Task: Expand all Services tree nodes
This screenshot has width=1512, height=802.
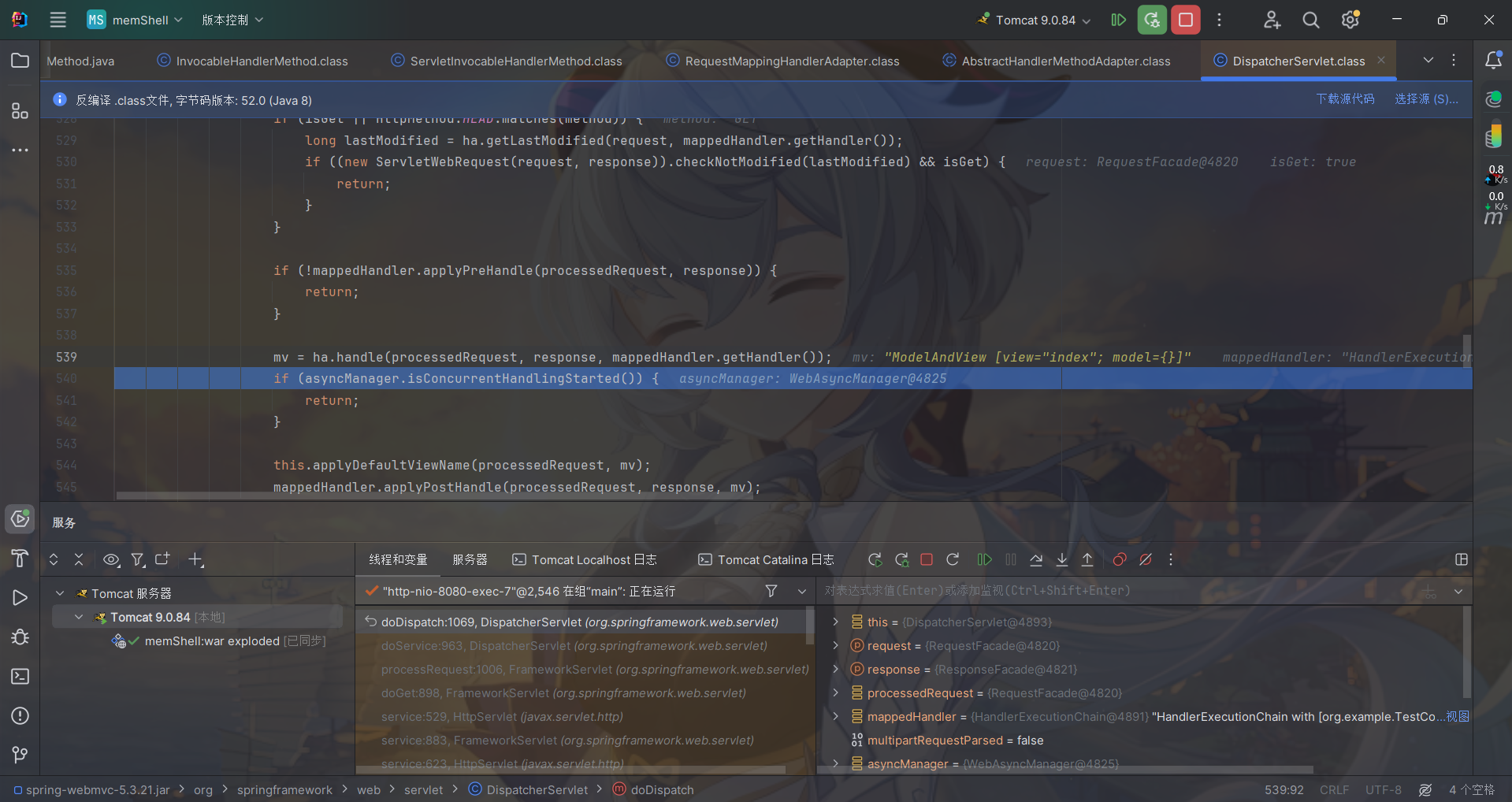Action: 54,559
